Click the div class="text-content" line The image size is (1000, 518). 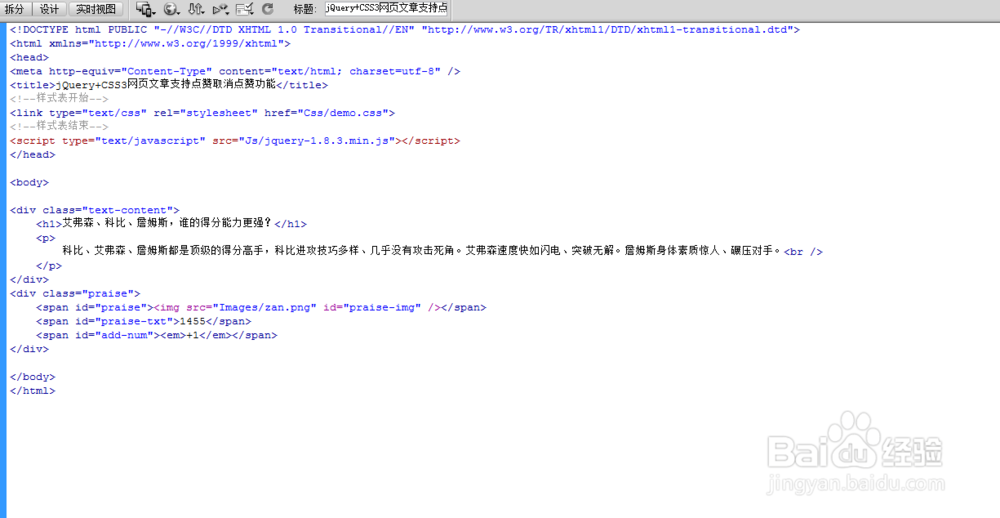(94, 211)
